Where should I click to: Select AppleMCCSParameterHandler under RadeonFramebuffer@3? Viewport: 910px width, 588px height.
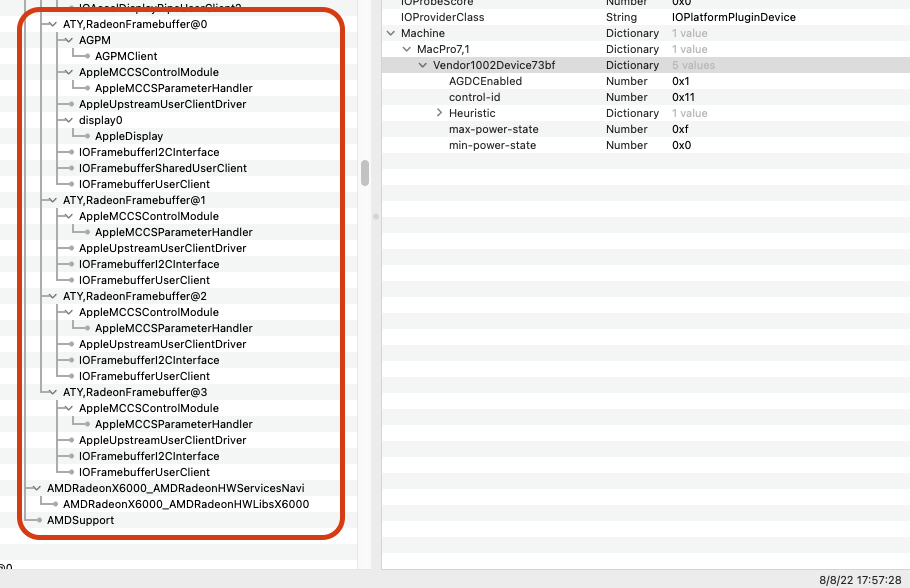(174, 424)
